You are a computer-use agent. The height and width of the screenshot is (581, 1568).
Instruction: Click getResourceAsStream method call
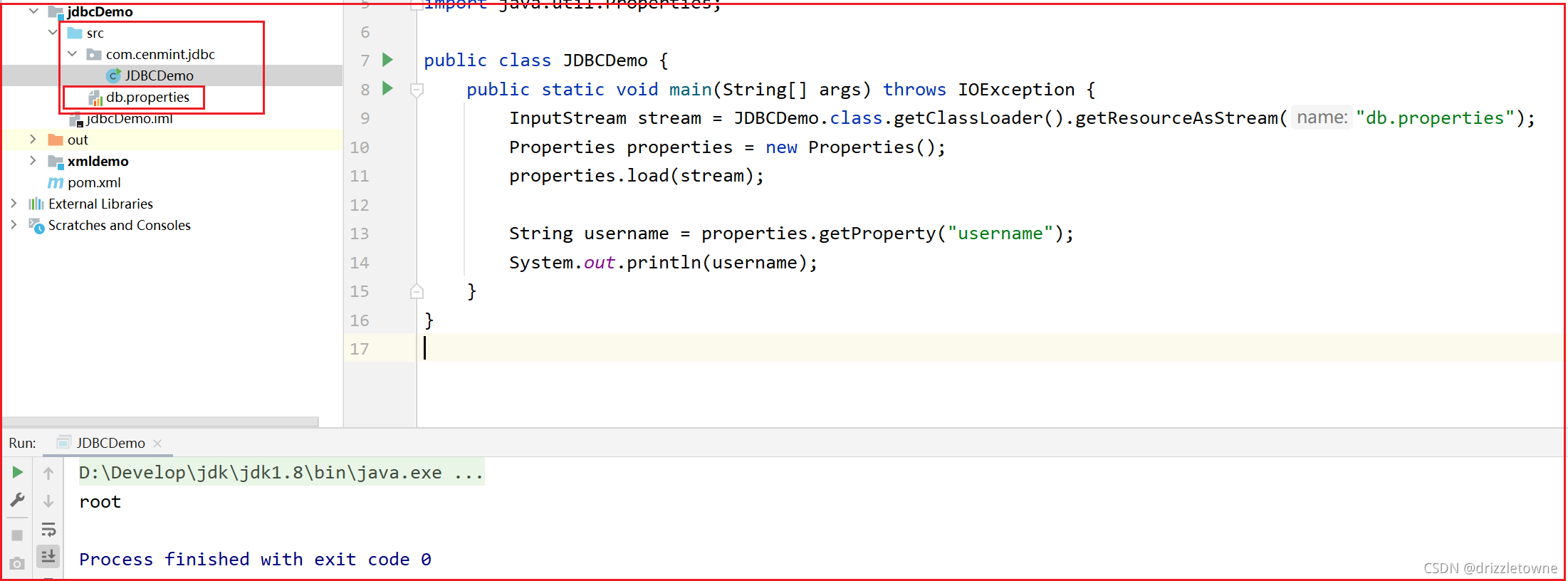1176,118
